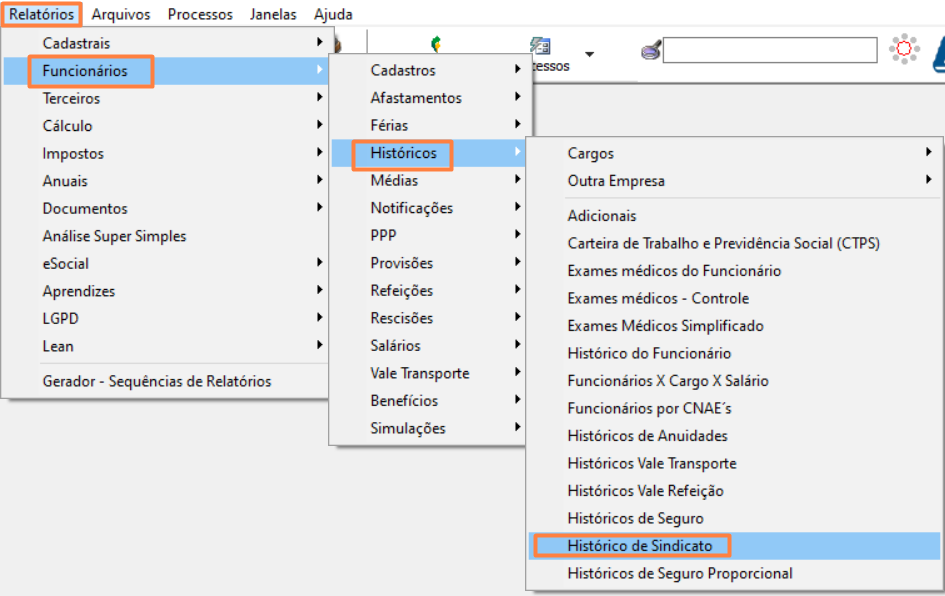Click Funcionários X Cargo X Salário
This screenshot has height=596, width=945.
click(x=667, y=381)
